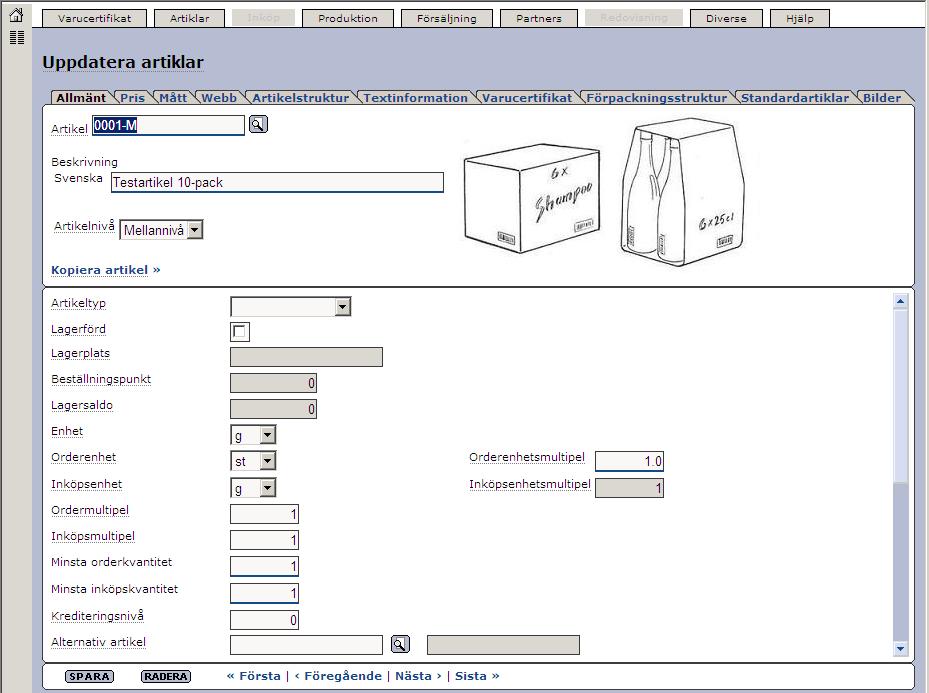The image size is (929, 693).
Task: Click the Orderenhetsmultipel field
Action: point(629,461)
